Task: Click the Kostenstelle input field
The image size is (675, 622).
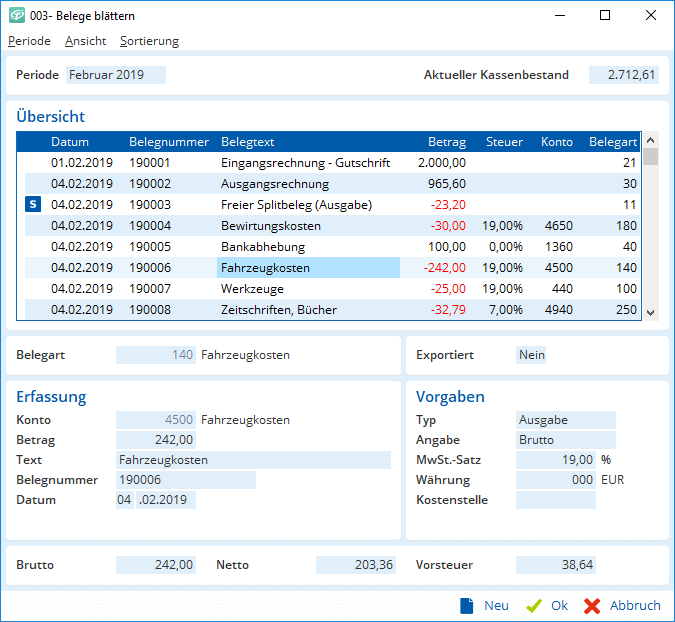Action: 555,500
